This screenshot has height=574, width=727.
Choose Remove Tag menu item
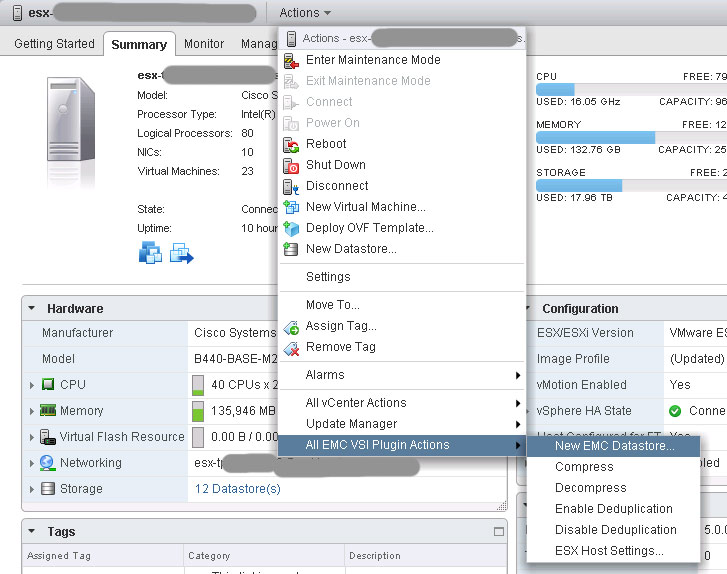[402, 347]
